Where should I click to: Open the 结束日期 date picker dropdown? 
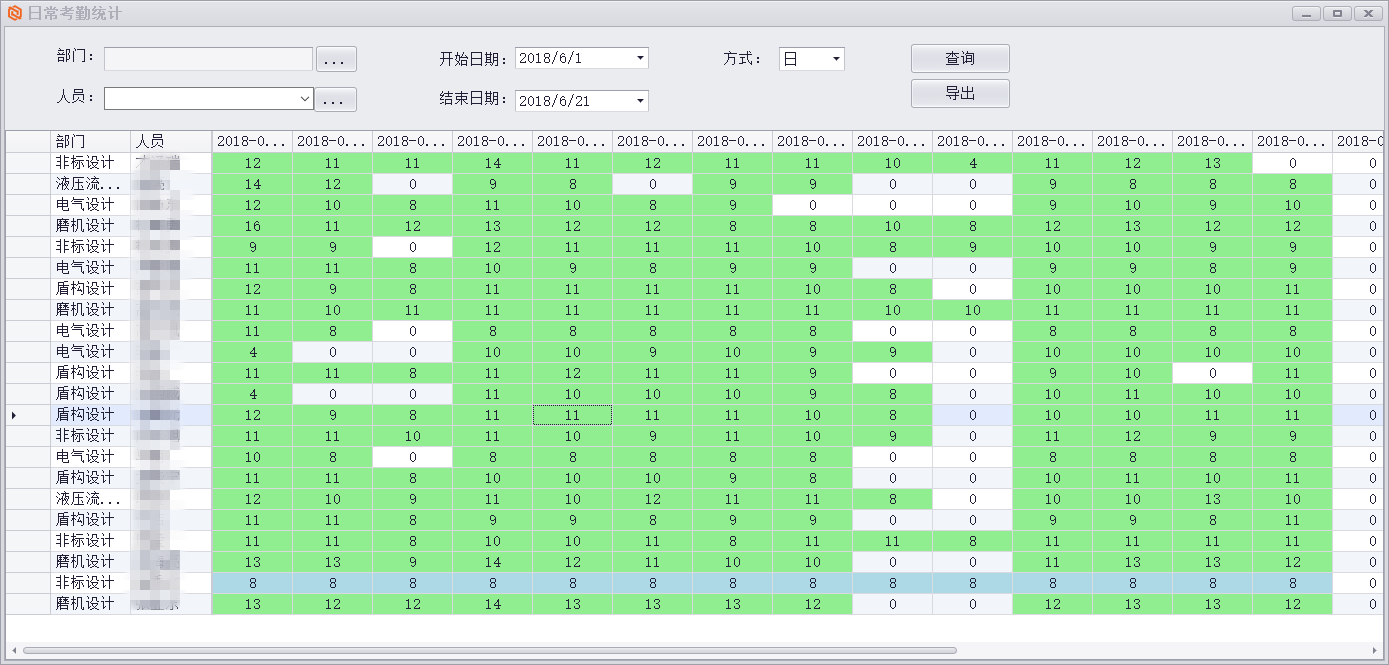(x=640, y=101)
